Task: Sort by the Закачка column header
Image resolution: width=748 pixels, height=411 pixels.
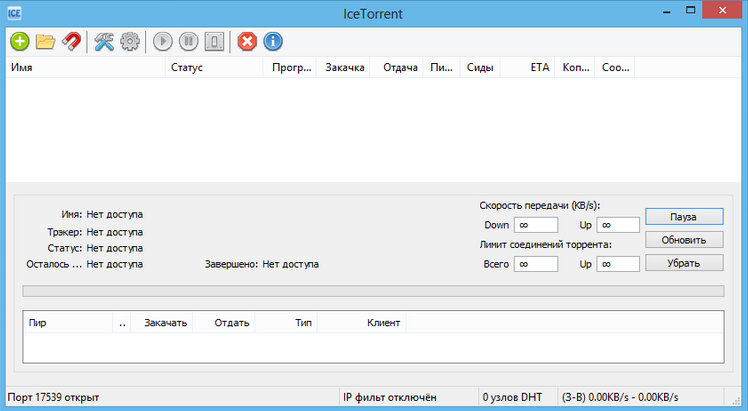Action: [343, 67]
